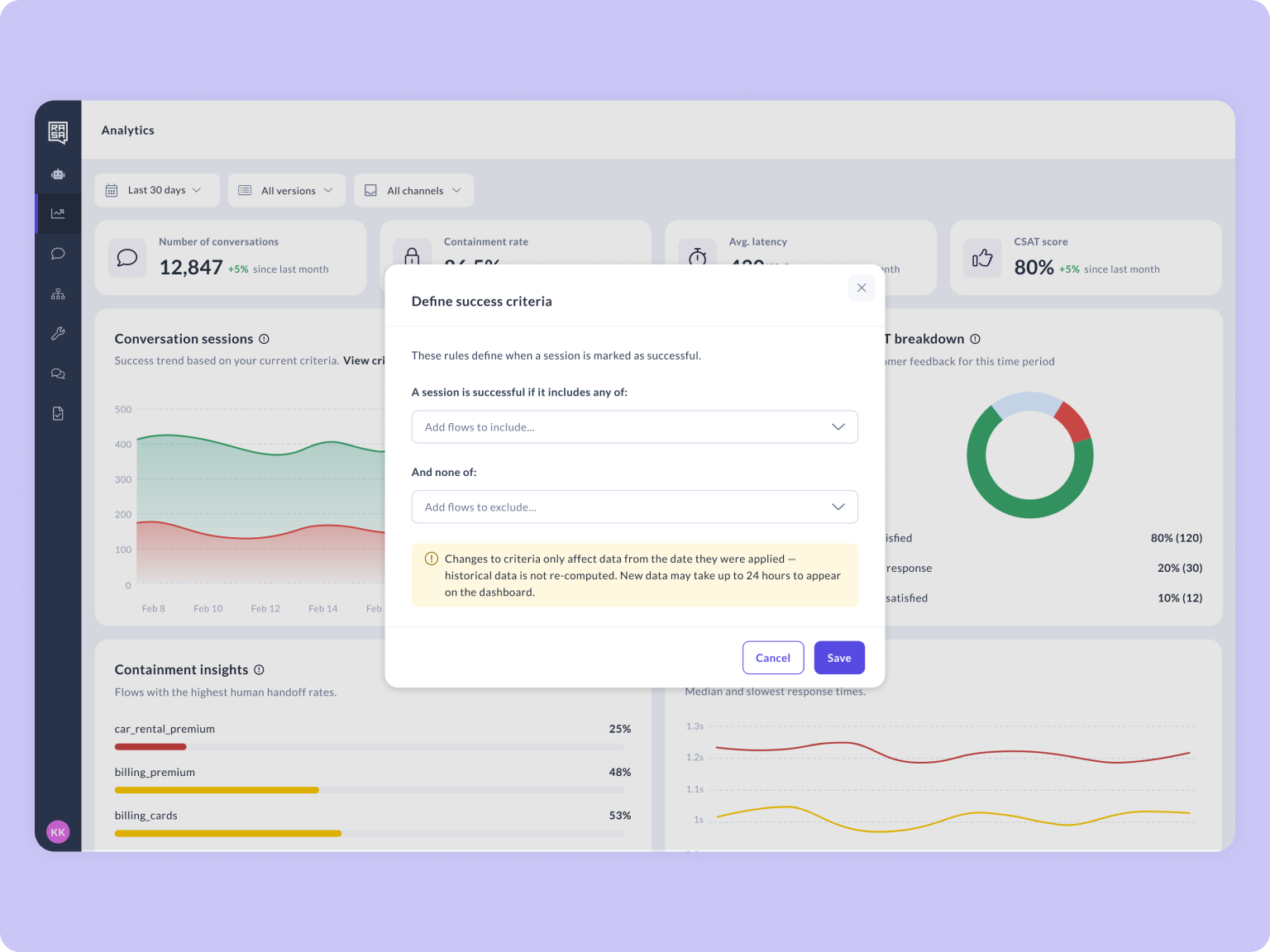The height and width of the screenshot is (952, 1270).
Task: Expand the Add flows to exclude dropdown
Action: click(x=634, y=507)
